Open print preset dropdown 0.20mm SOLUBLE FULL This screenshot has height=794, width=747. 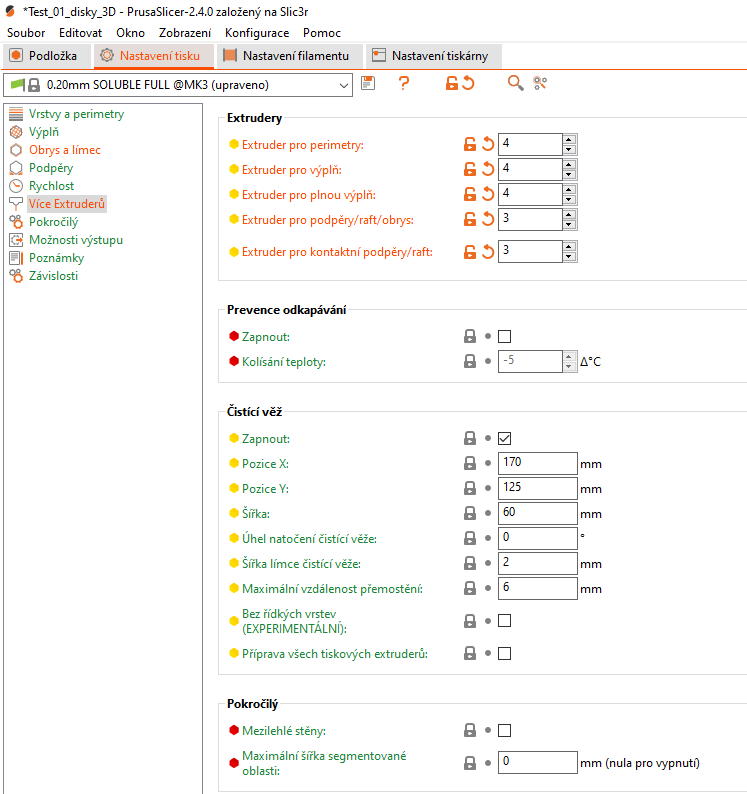178,85
